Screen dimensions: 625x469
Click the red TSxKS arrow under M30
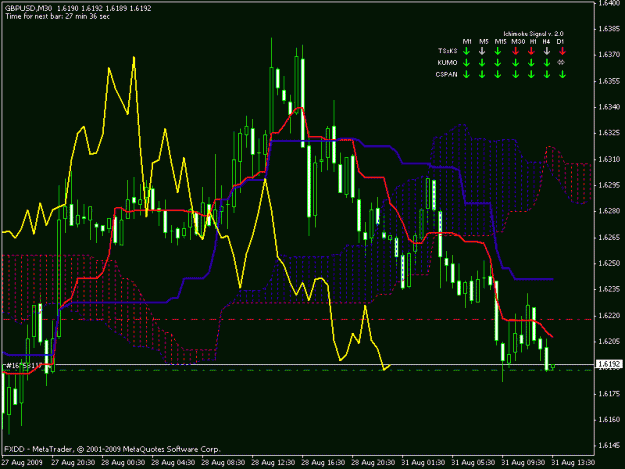point(515,51)
